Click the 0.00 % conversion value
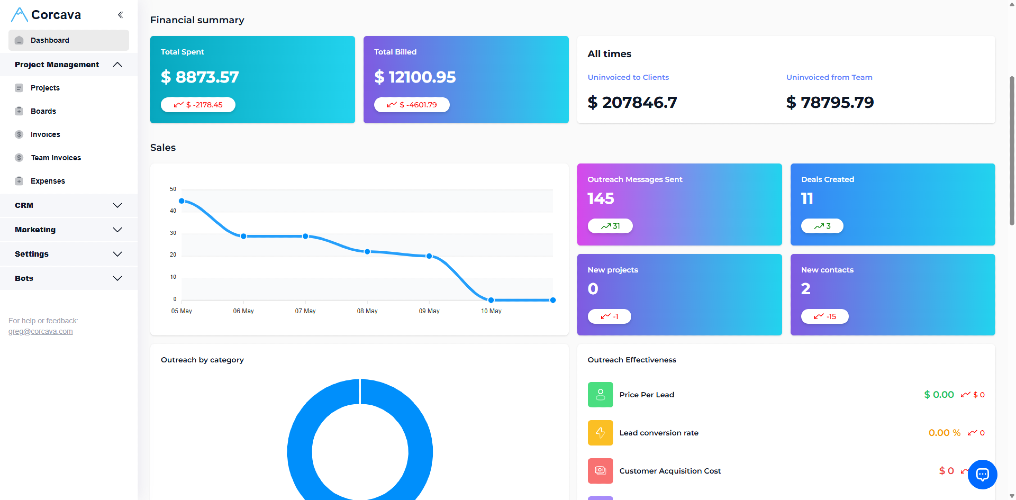 pyautogui.click(x=944, y=433)
